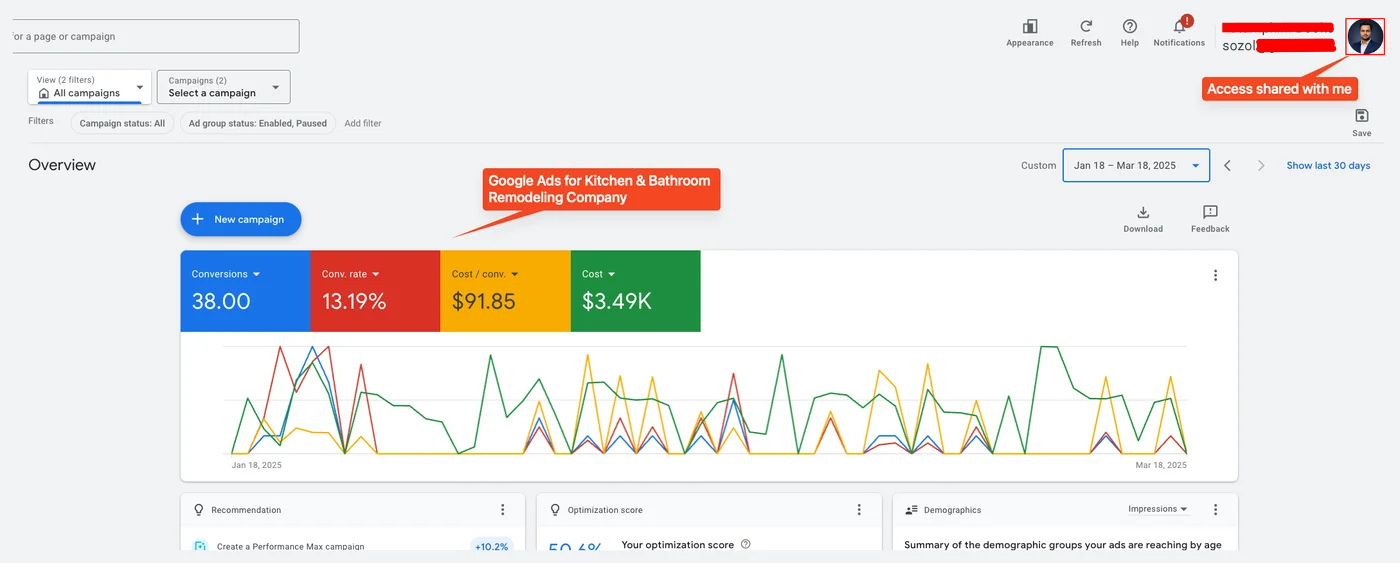The image size is (1400, 563).
Task: Click the Refresh icon
Action: (x=1086, y=27)
